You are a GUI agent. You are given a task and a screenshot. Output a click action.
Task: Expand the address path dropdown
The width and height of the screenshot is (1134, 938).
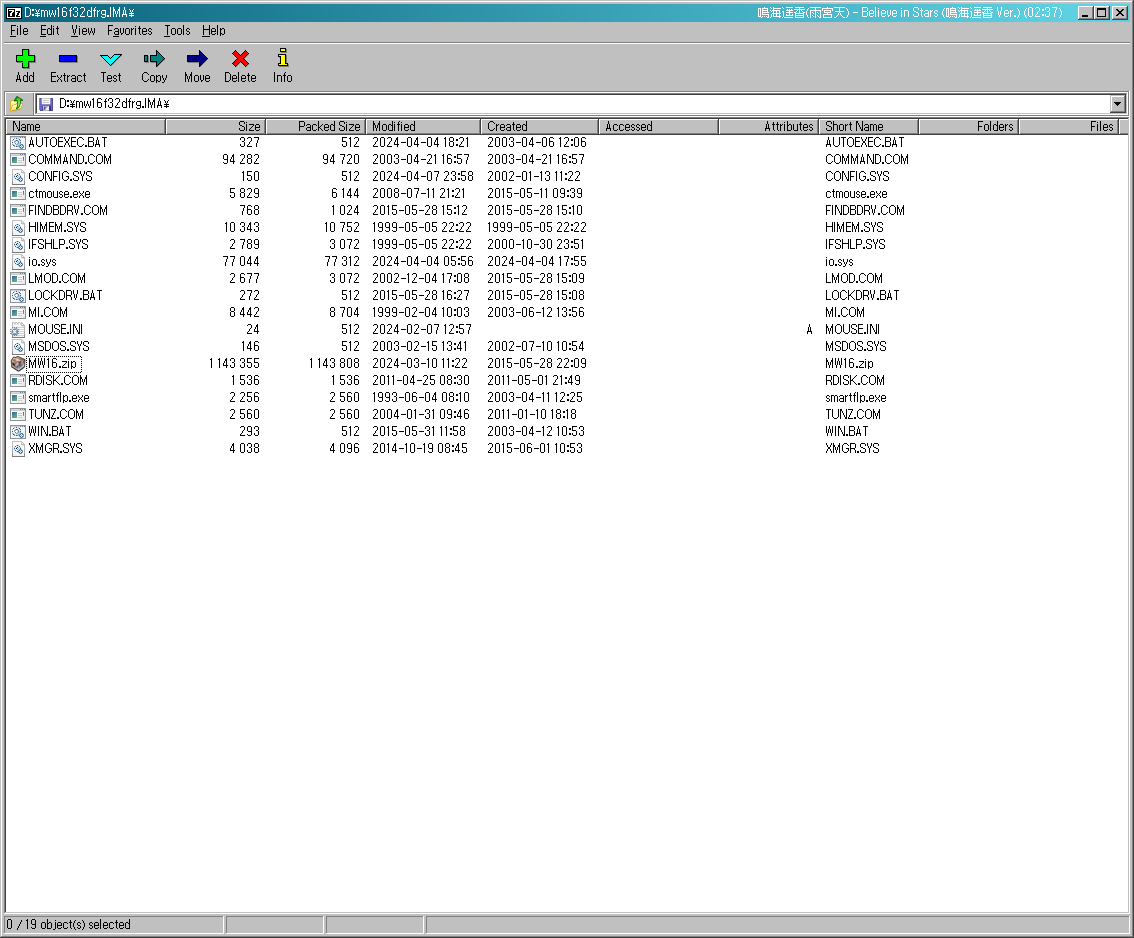[1117, 104]
